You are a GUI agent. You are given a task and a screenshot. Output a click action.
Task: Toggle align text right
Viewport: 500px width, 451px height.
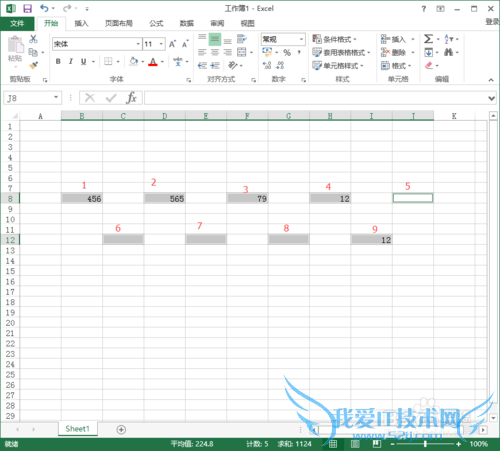228,52
